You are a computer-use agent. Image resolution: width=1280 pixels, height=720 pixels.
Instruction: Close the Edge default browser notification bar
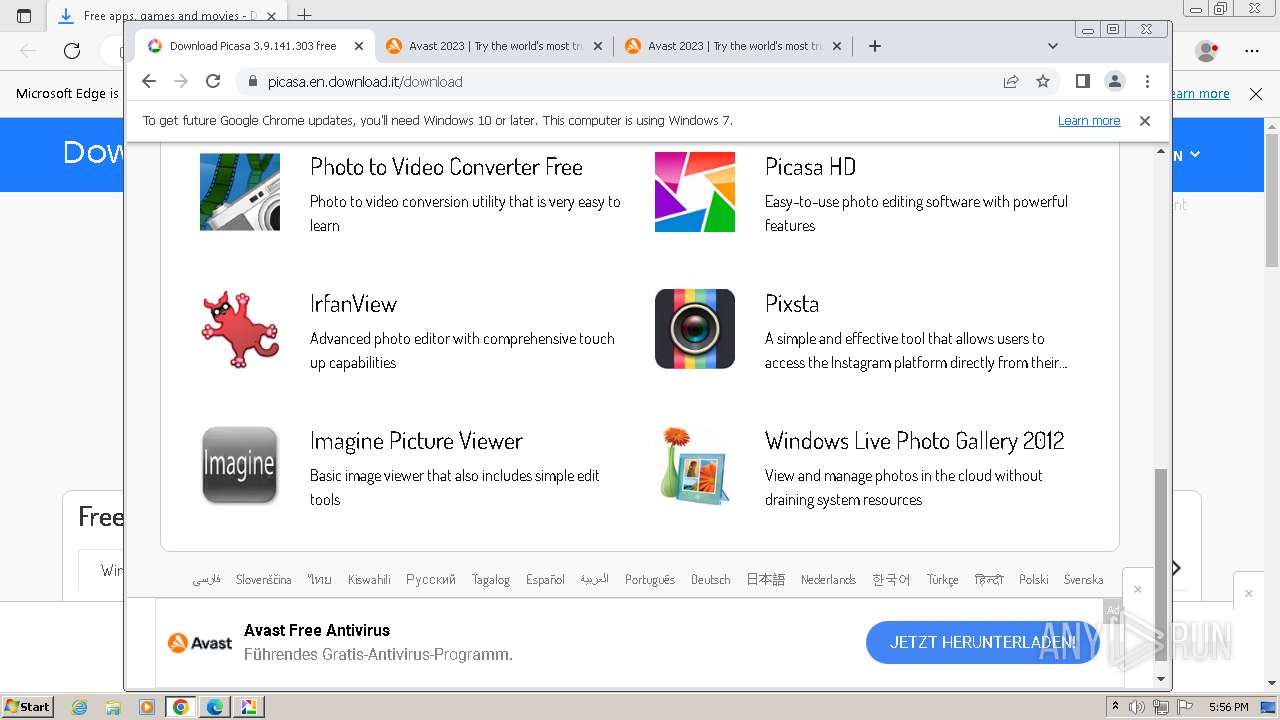(1256, 94)
